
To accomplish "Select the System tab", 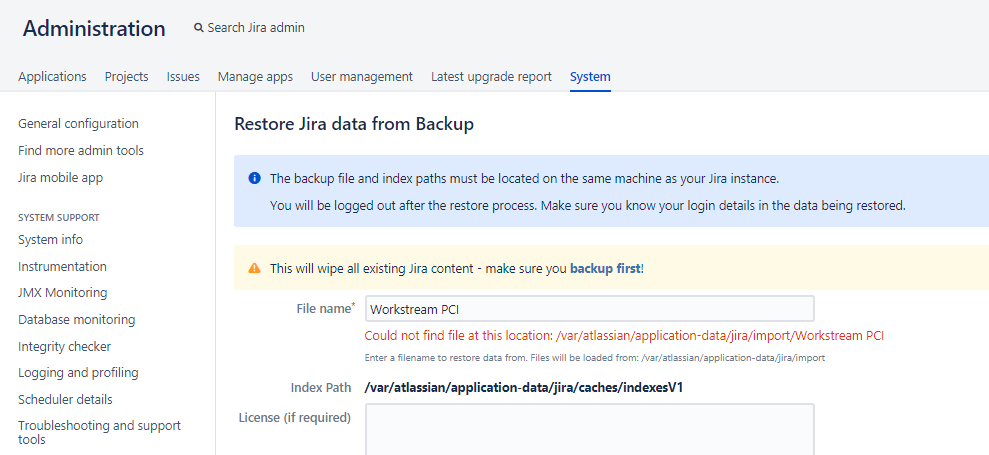I will pos(590,76).
